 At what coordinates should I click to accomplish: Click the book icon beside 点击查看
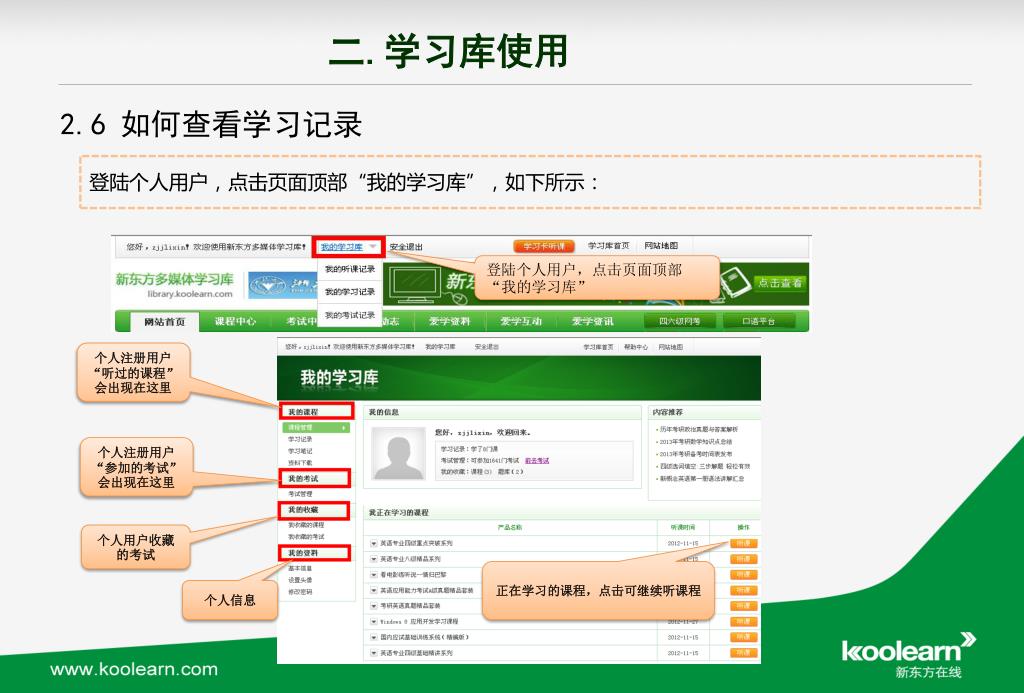[x=736, y=283]
